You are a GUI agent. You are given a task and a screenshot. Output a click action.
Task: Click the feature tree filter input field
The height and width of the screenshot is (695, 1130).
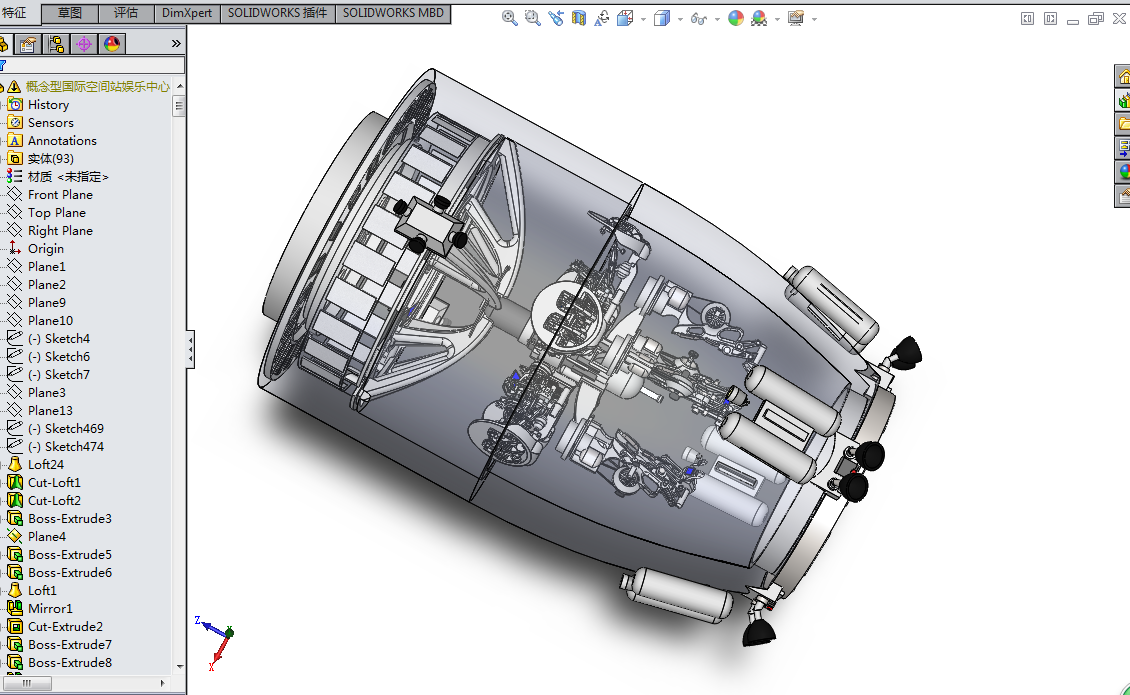[x=96, y=65]
